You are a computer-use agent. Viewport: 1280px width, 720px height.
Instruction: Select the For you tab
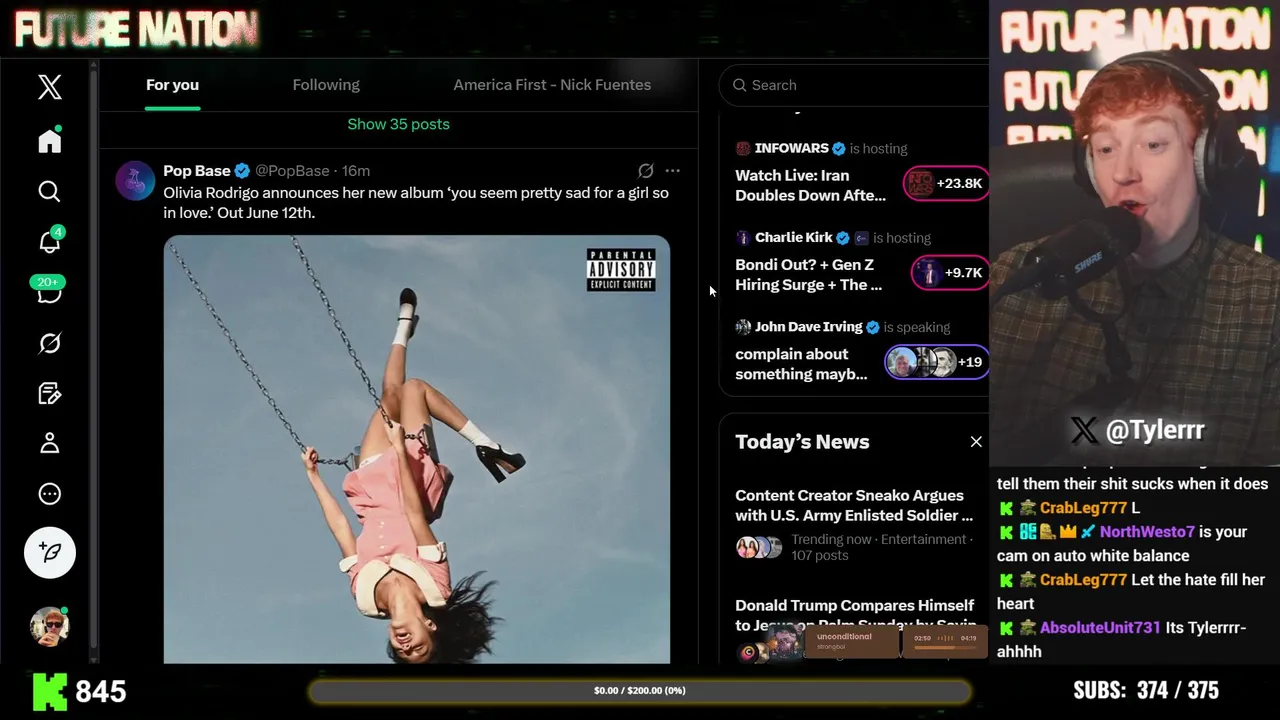click(x=172, y=85)
